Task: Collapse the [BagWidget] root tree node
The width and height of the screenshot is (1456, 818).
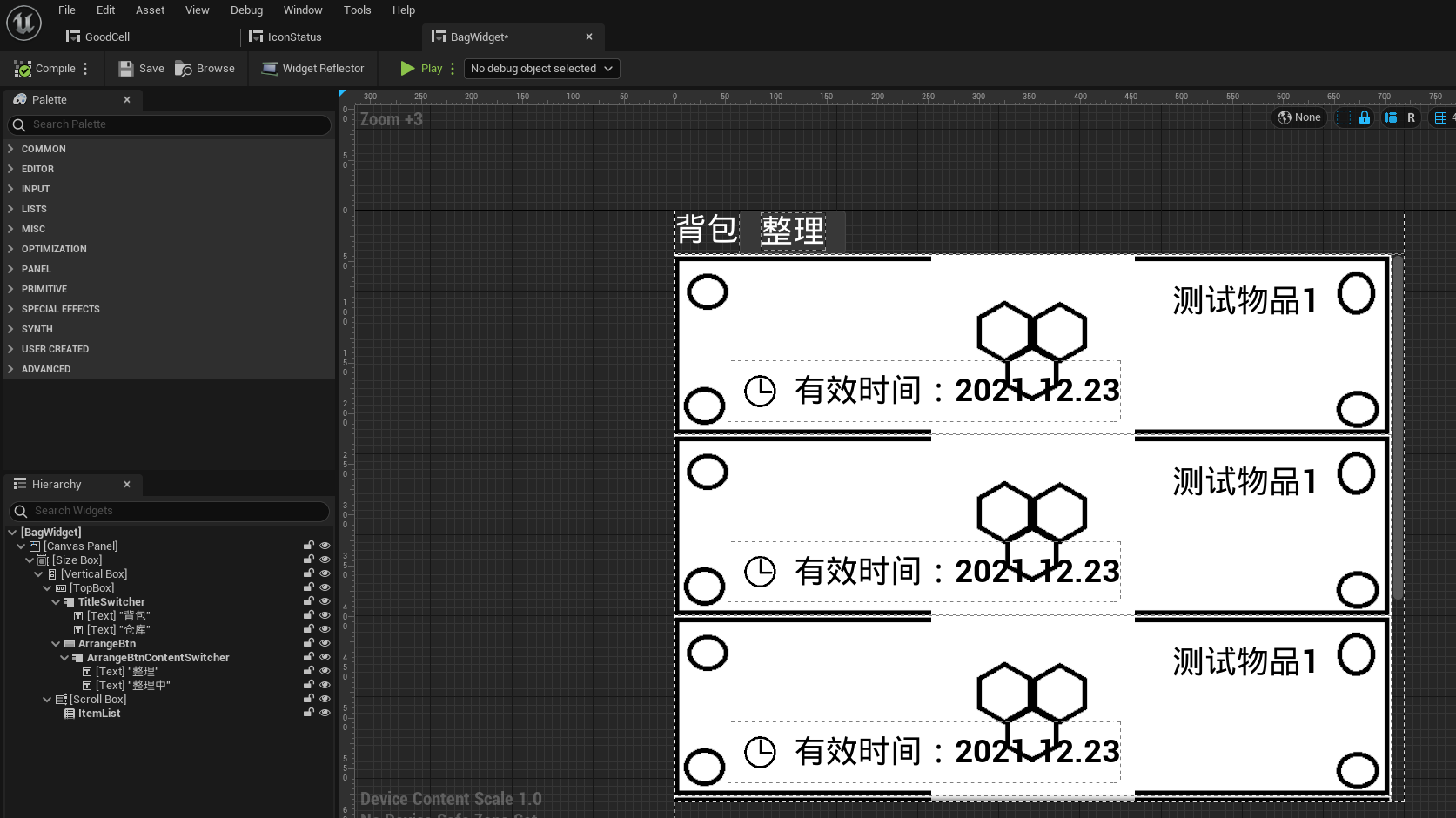Action: [12, 533]
